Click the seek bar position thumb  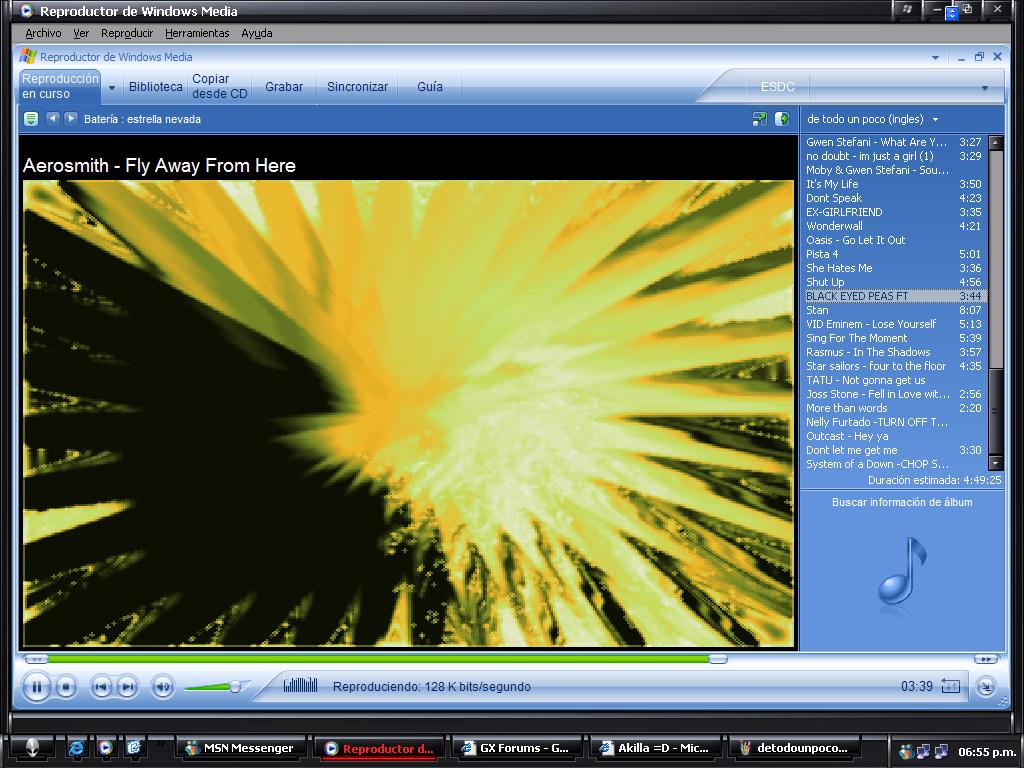click(x=718, y=660)
